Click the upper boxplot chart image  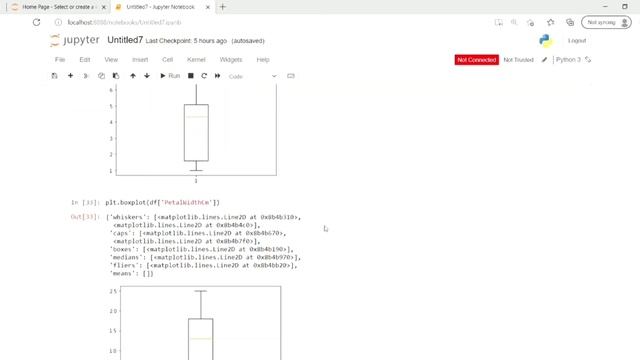click(x=192, y=134)
